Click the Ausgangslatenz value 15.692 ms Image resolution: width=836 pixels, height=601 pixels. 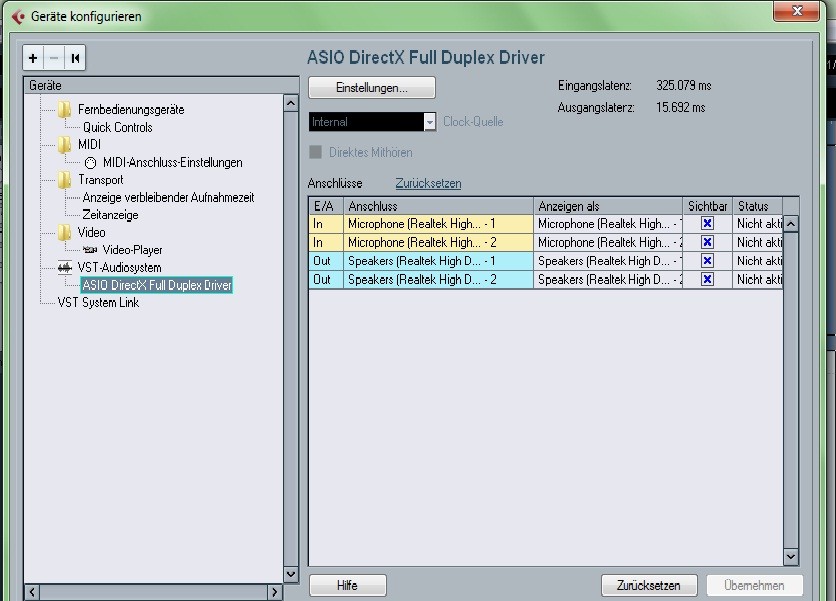(680, 107)
